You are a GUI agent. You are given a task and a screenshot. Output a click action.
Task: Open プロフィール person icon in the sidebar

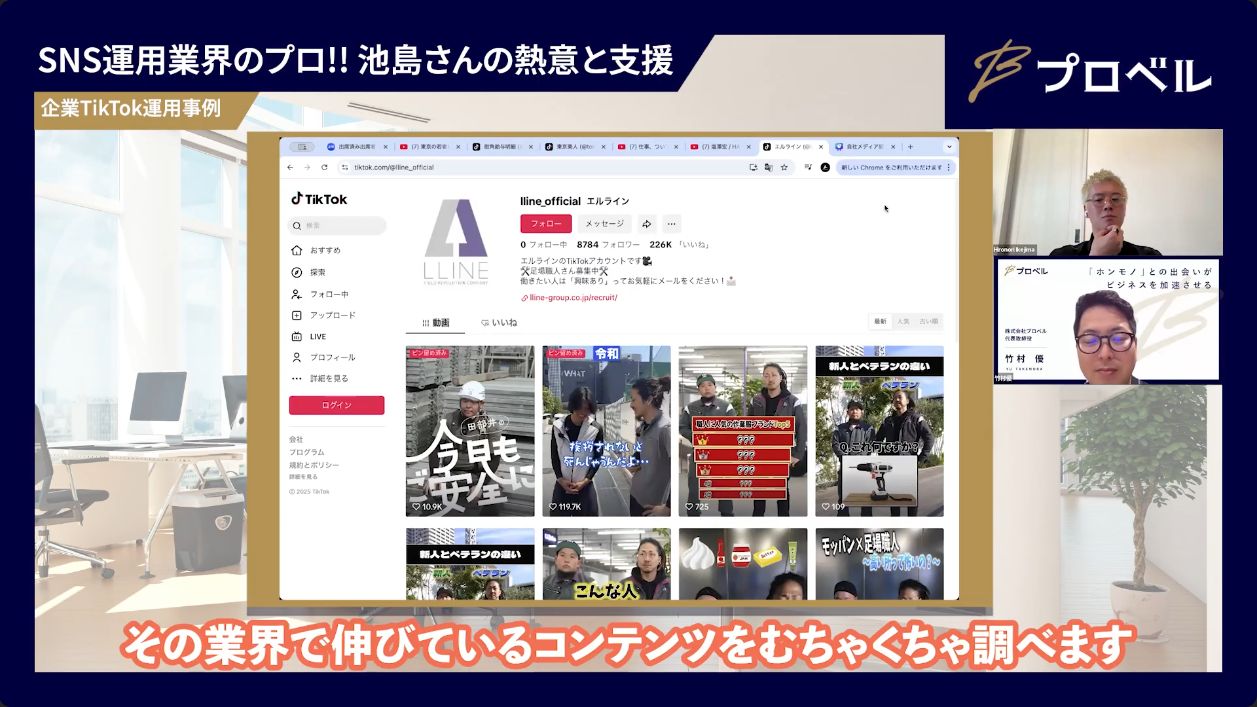(296, 357)
